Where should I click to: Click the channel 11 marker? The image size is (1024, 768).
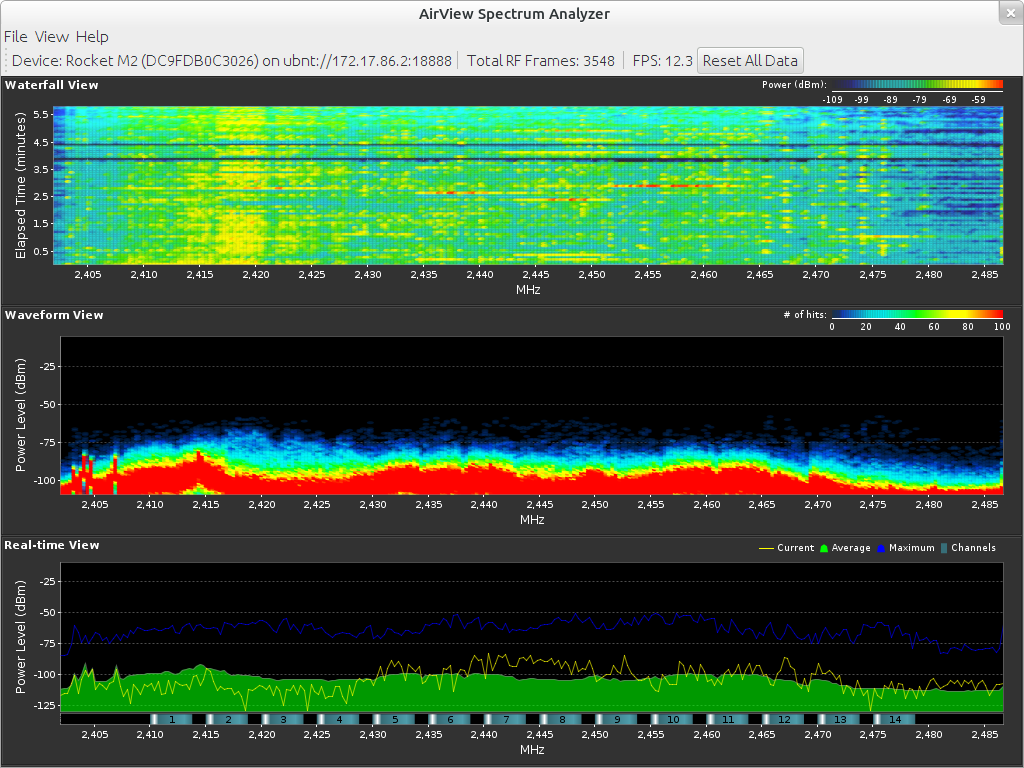click(728, 719)
